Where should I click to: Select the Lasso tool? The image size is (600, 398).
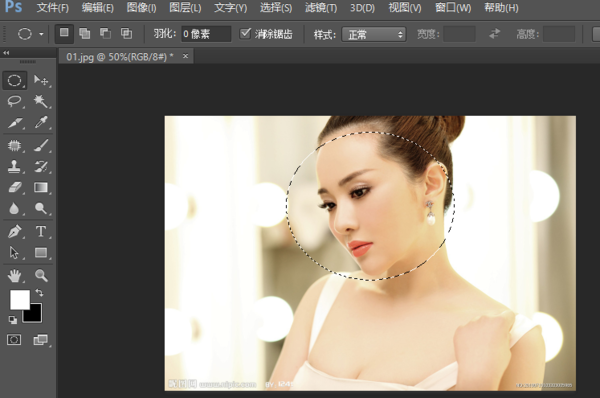15,101
